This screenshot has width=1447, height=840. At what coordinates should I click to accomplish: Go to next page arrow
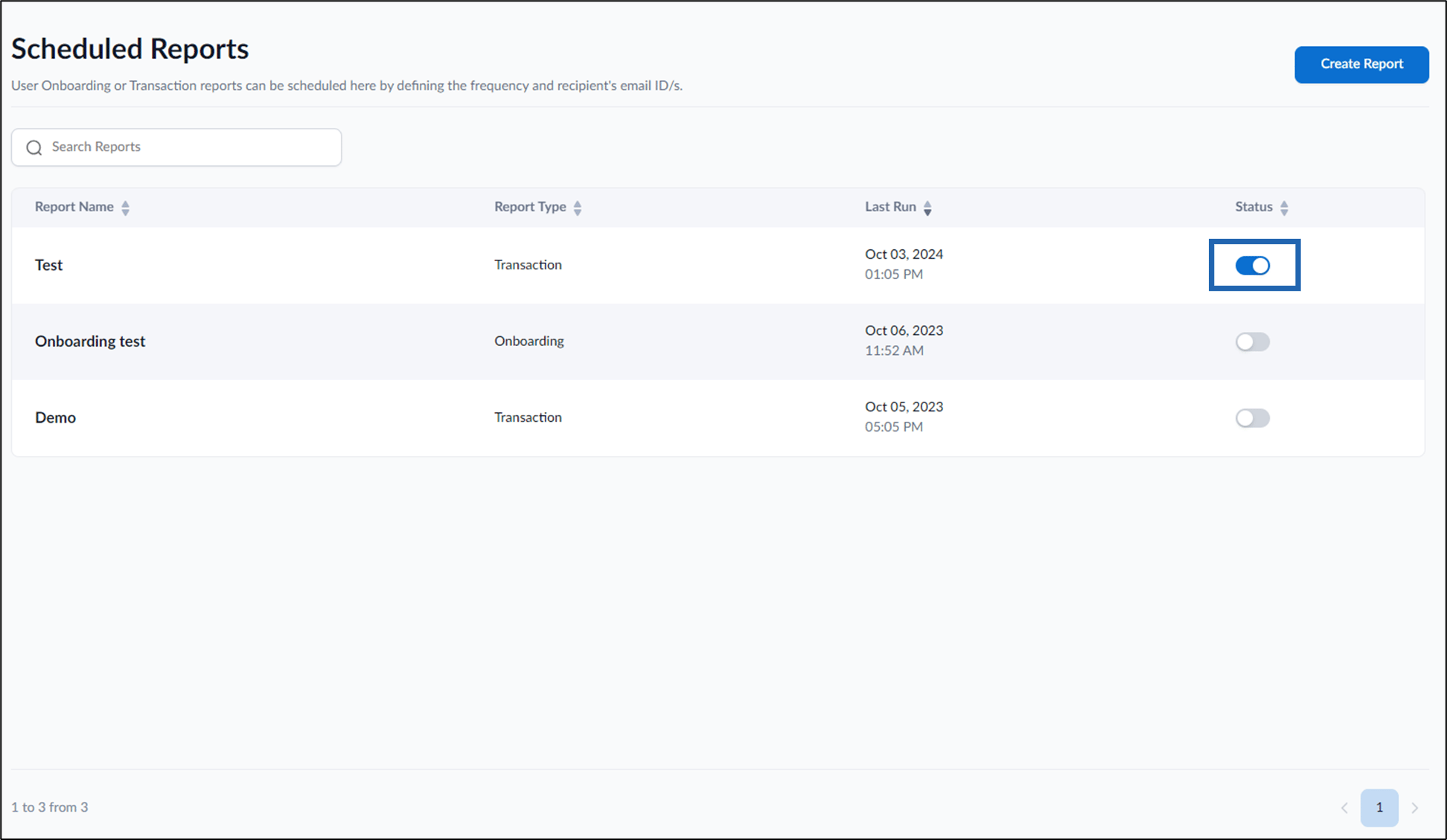1414,808
